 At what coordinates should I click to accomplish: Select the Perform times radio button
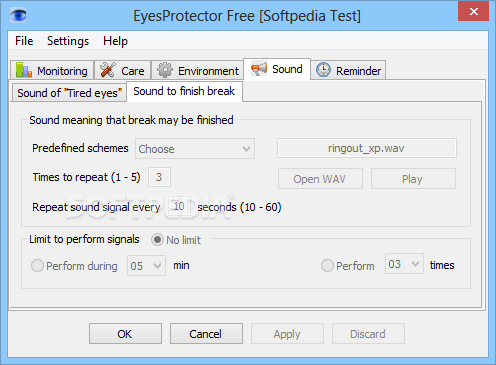click(327, 266)
